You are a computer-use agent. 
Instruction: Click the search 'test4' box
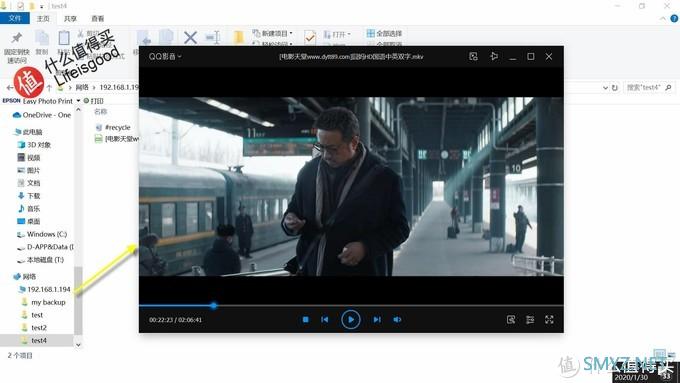pos(649,88)
